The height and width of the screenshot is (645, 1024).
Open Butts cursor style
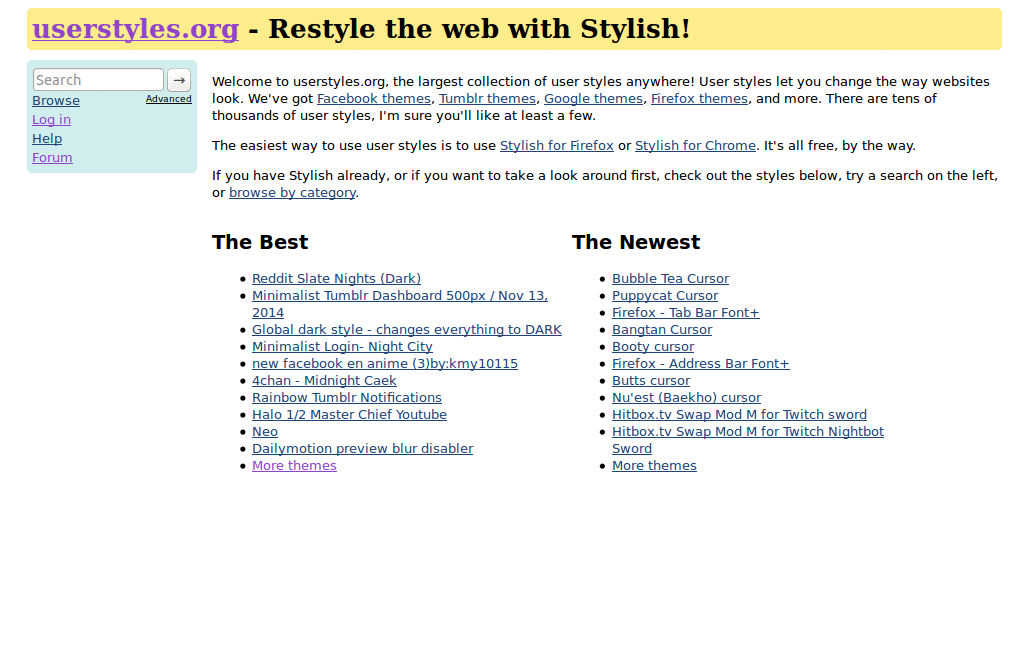650,381
